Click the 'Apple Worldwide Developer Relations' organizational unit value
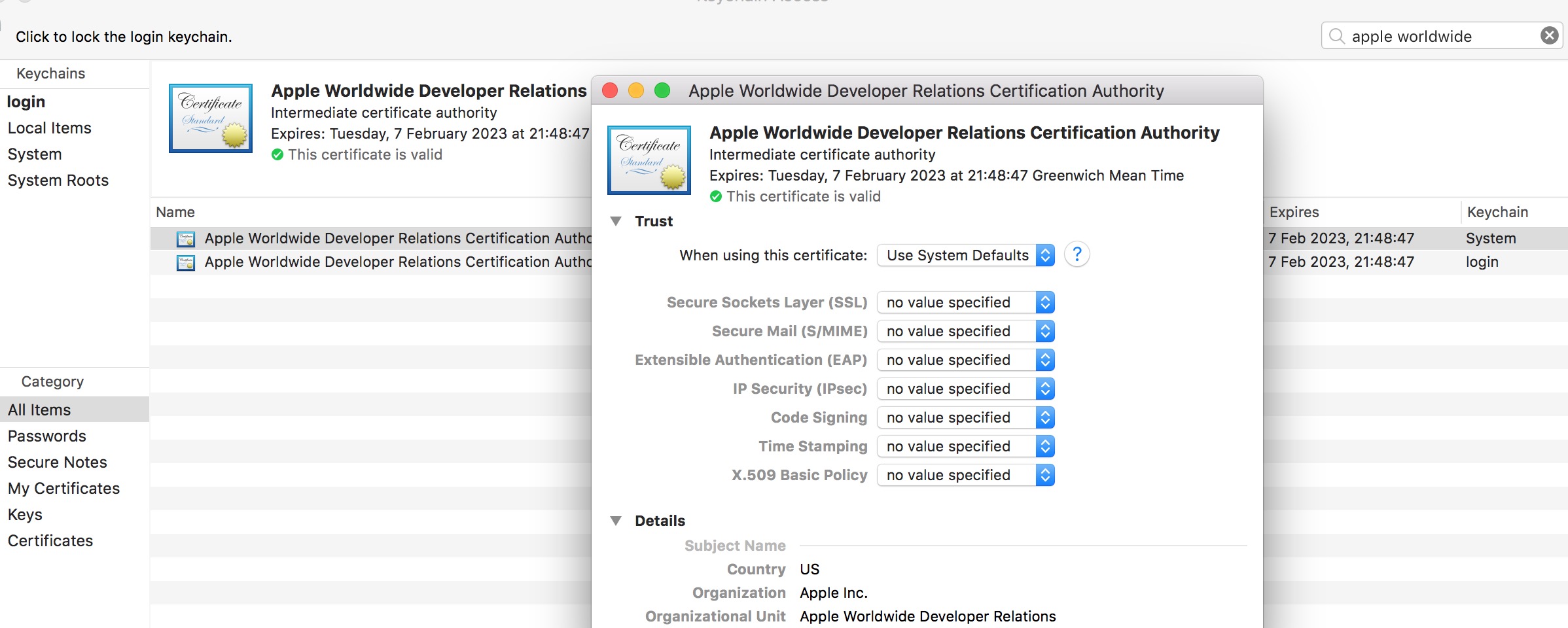 point(928,616)
